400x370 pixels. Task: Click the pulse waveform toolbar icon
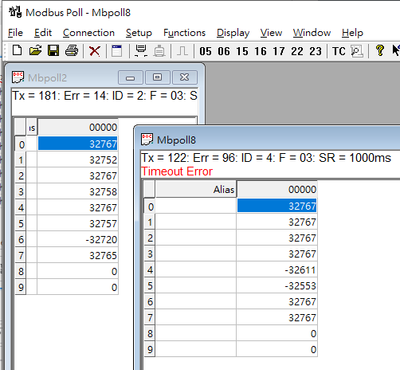[x=182, y=51]
